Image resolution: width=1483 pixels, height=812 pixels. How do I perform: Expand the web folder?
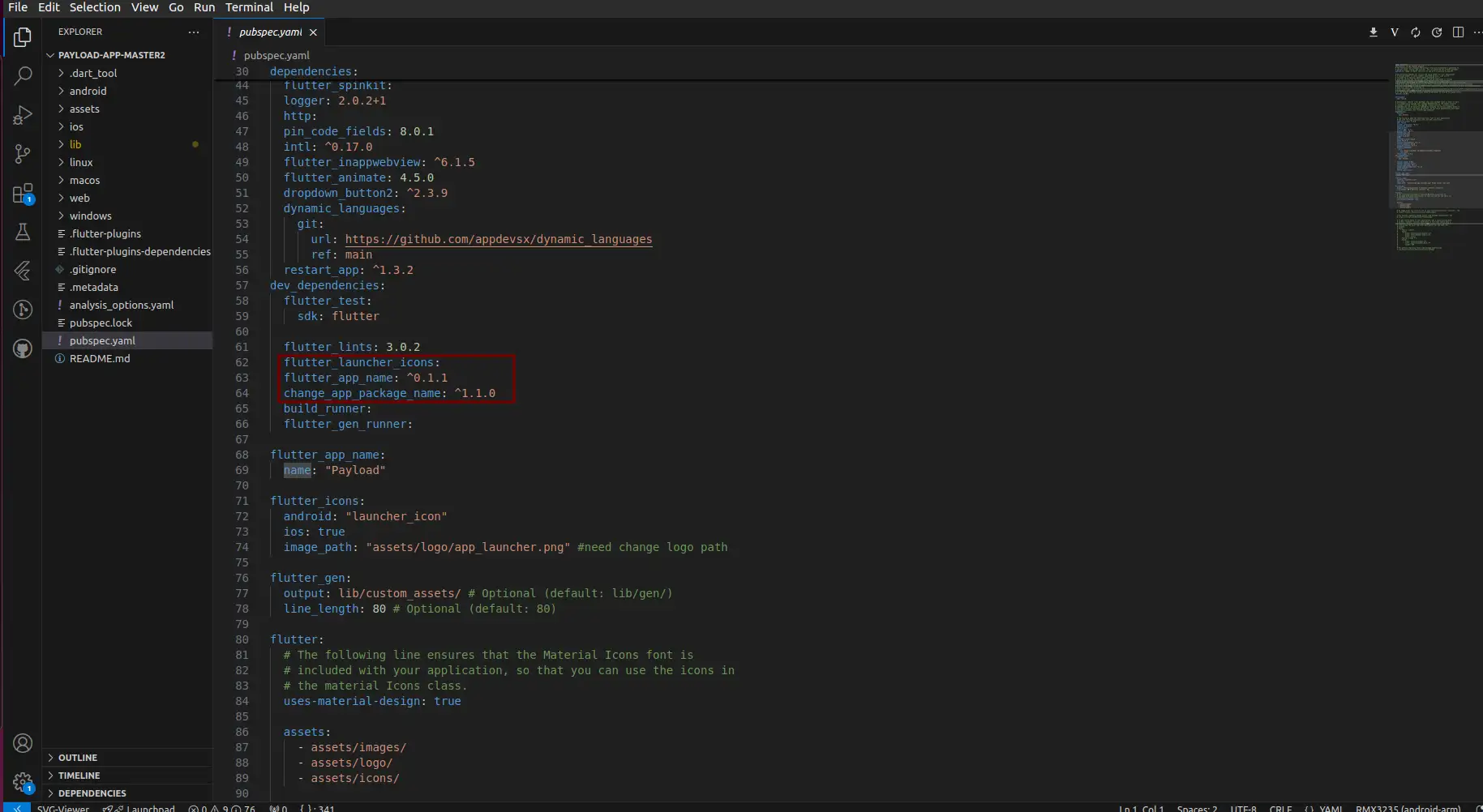pos(127,198)
